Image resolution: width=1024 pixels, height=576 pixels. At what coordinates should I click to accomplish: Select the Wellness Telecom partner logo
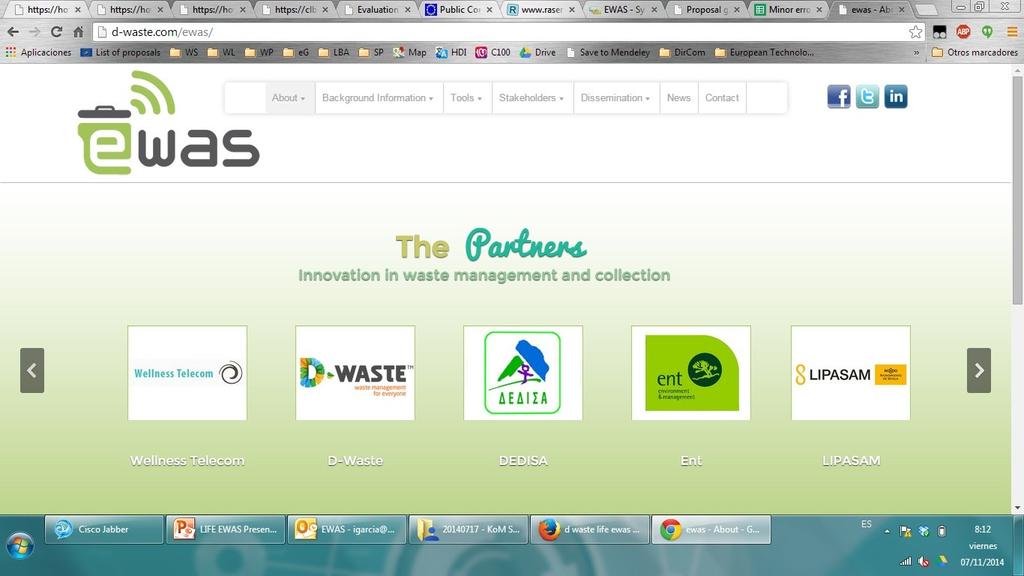187,373
